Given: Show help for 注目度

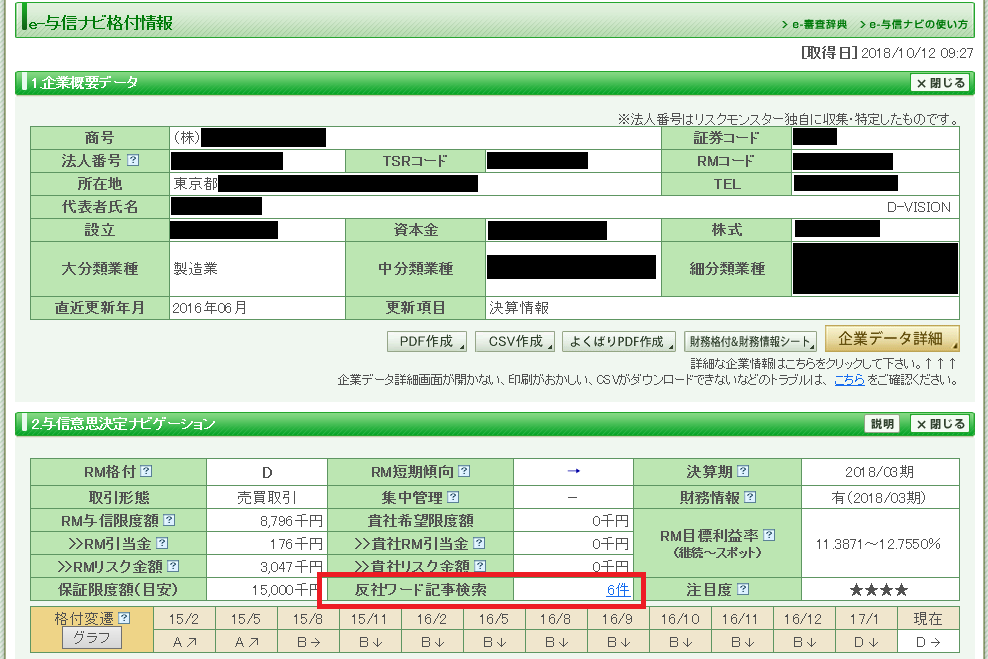Looking at the screenshot, I should 743,589.
